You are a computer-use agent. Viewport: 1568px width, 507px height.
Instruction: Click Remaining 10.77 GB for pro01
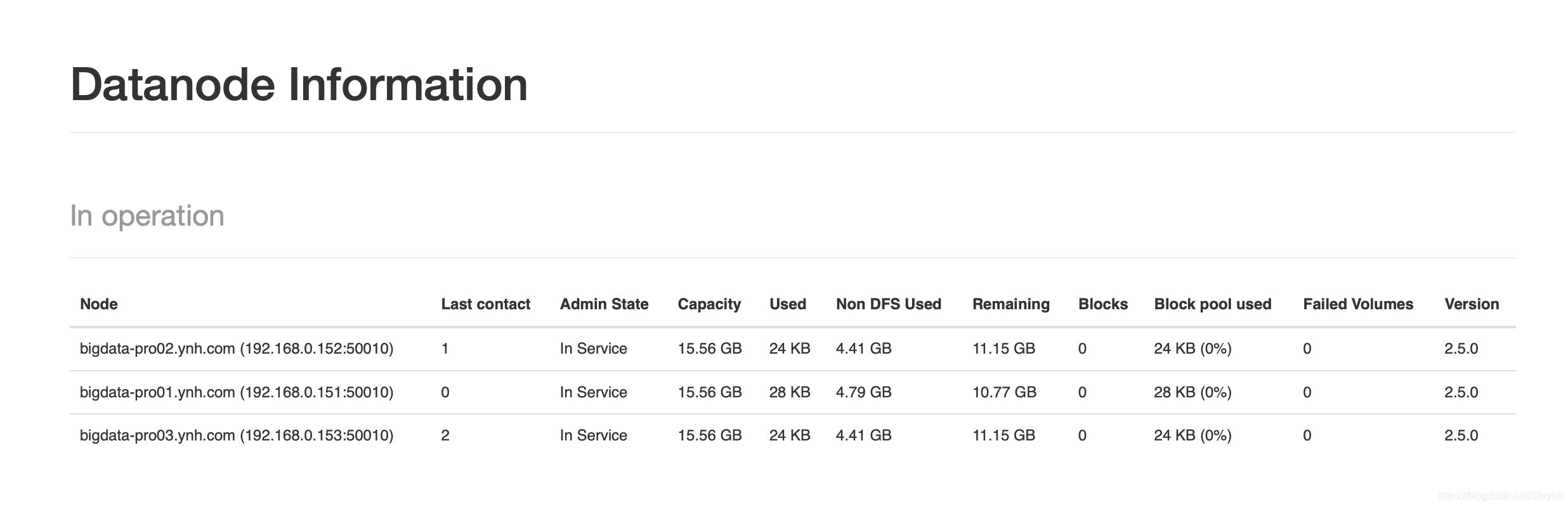click(1005, 392)
